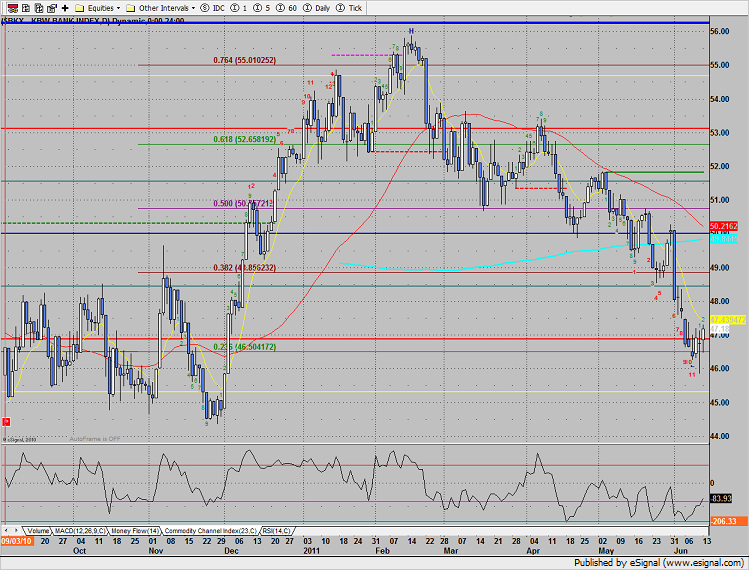Switch to the Tick interval
749x570 pixels.
(349, 8)
